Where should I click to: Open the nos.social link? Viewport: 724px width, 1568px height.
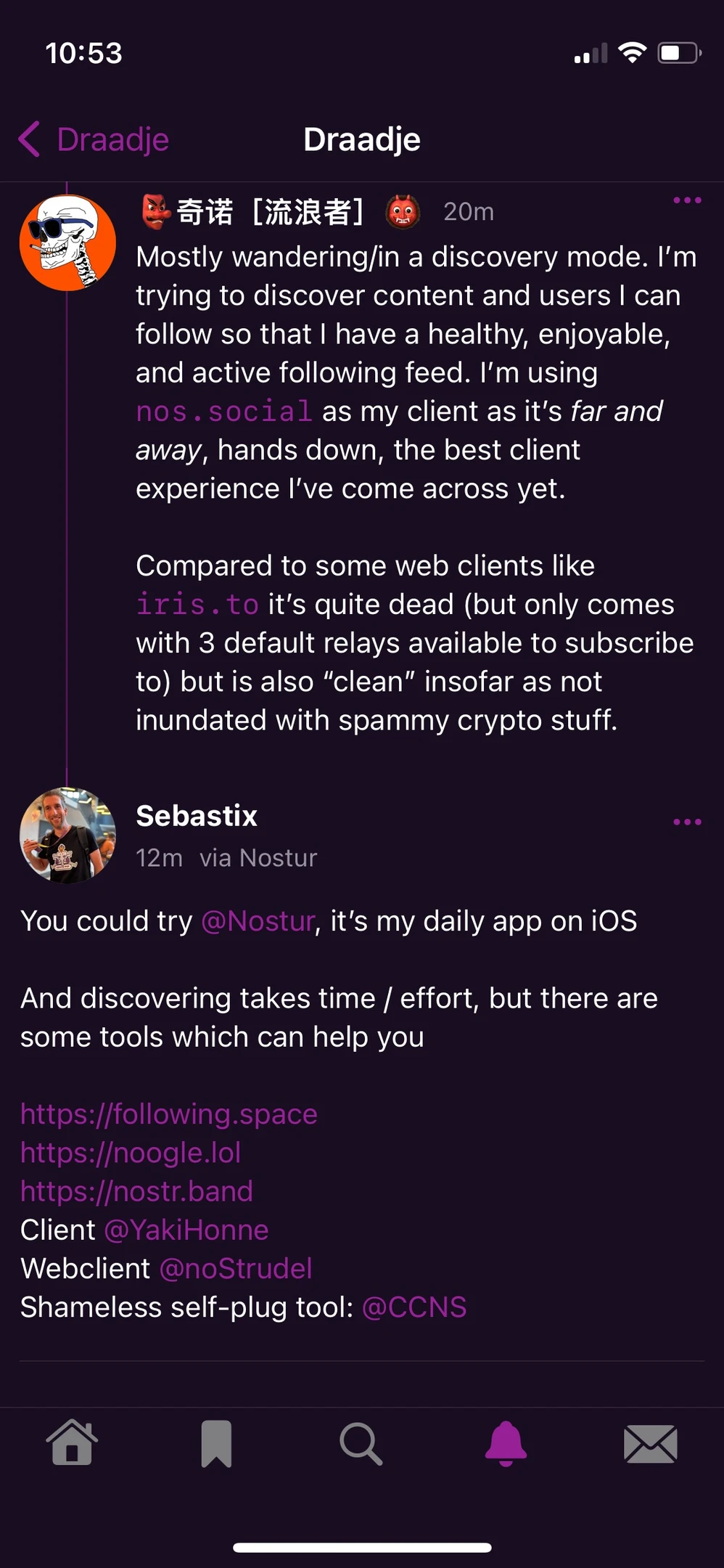[223, 412]
